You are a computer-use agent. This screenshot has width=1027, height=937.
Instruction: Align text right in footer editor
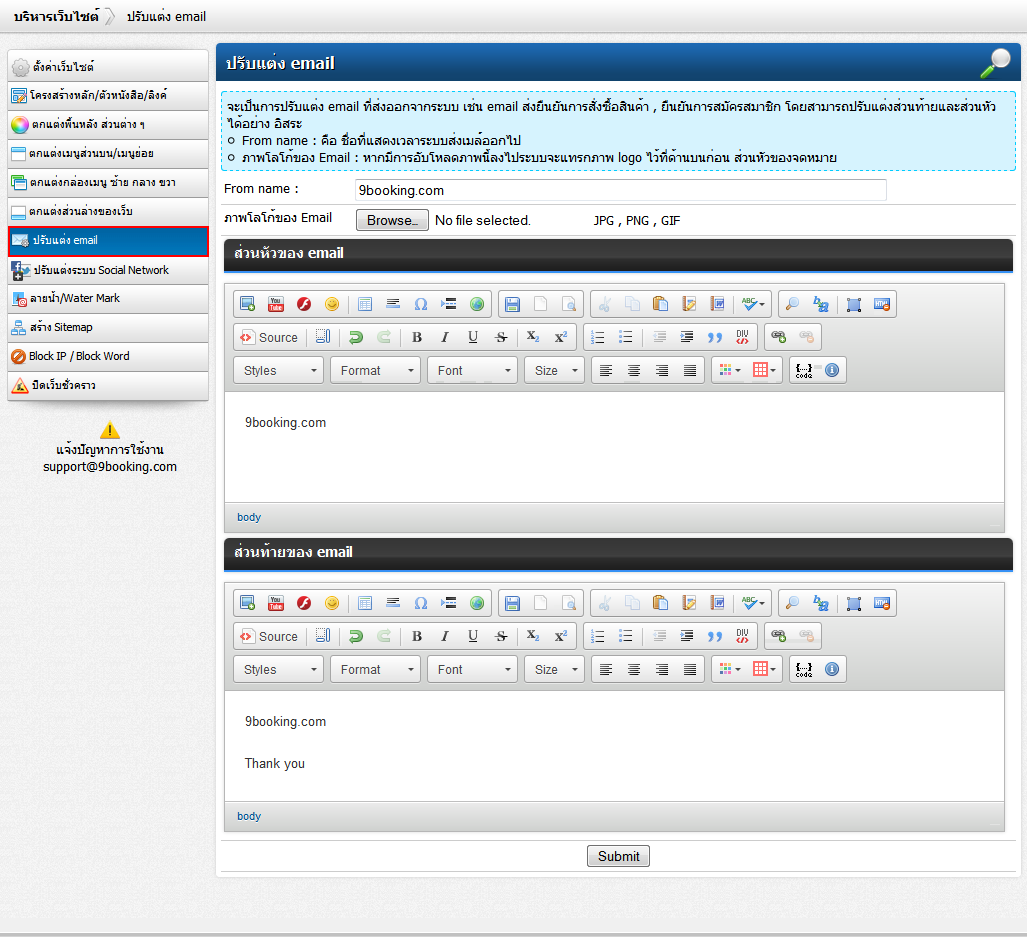(662, 669)
